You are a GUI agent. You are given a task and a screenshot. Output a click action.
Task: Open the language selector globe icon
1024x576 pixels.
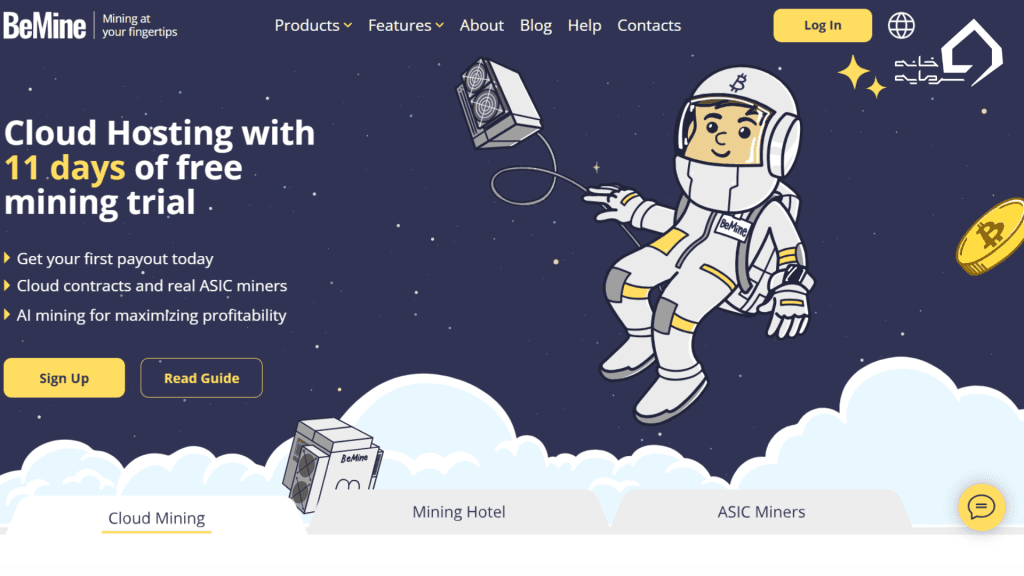click(901, 25)
